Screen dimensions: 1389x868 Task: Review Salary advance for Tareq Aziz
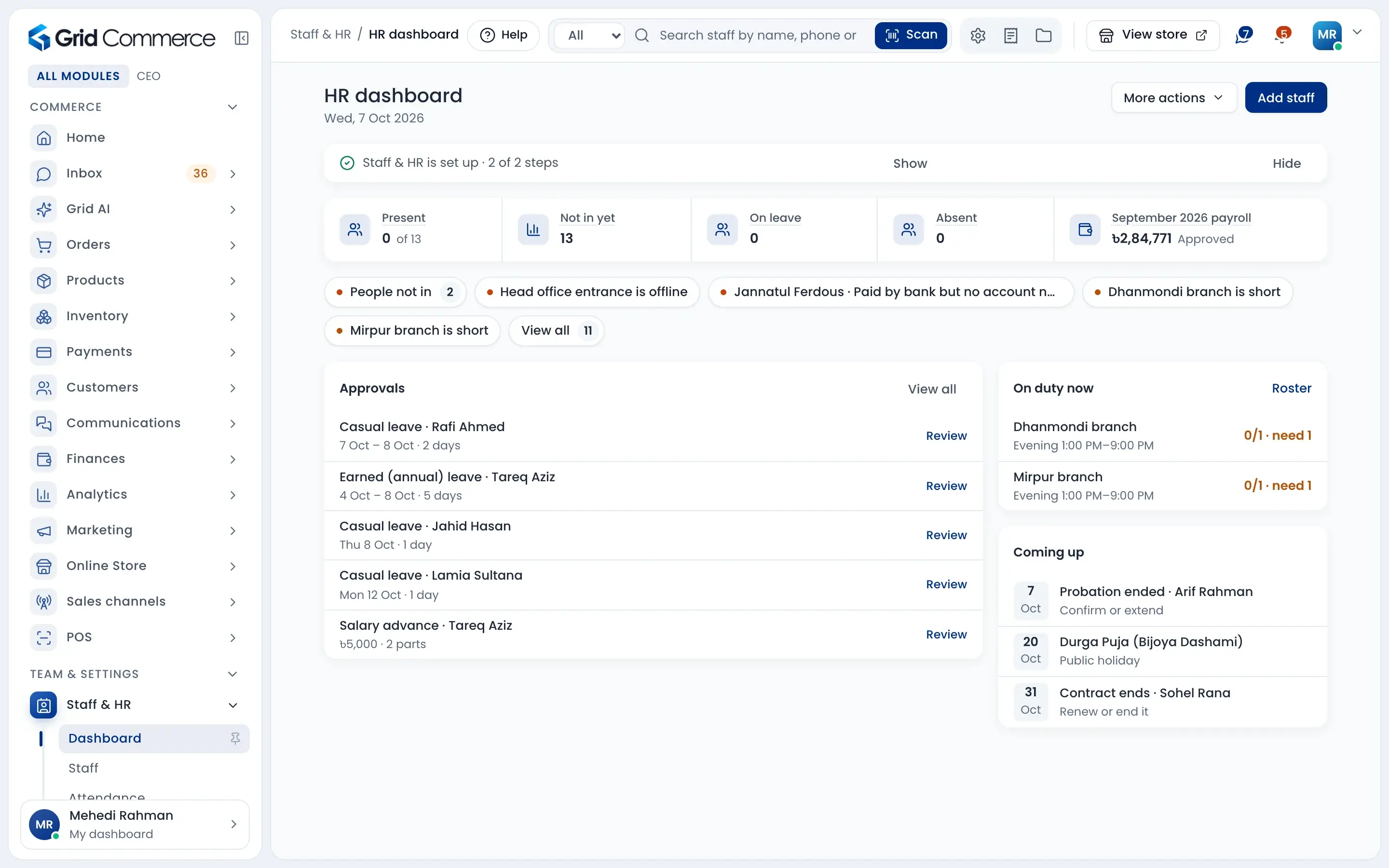click(x=946, y=634)
